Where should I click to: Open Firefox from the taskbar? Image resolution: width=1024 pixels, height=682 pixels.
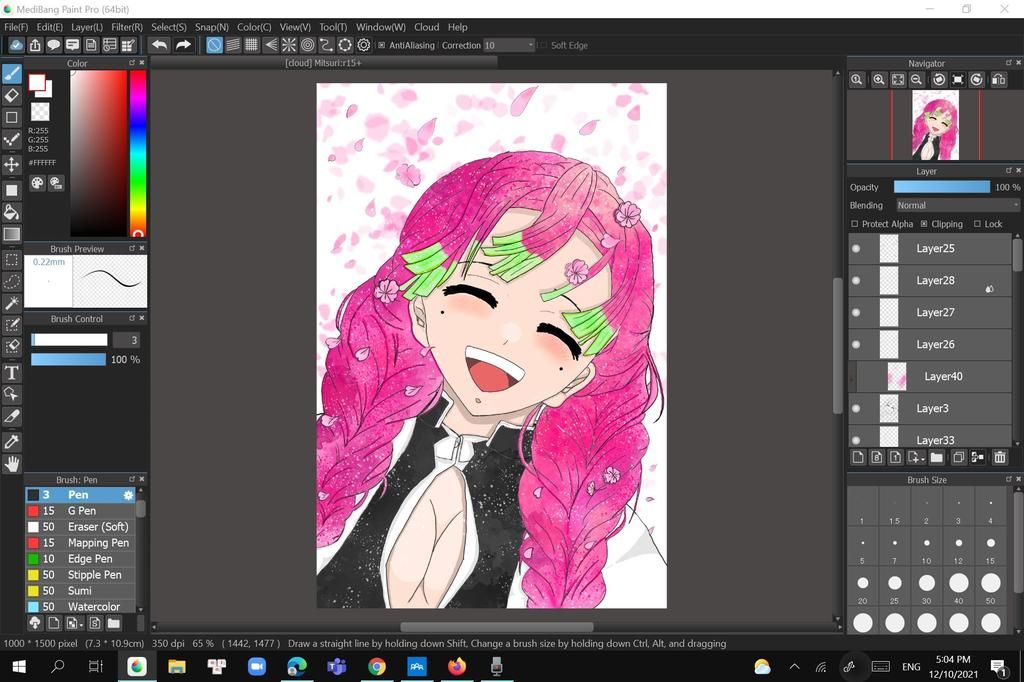[456, 666]
